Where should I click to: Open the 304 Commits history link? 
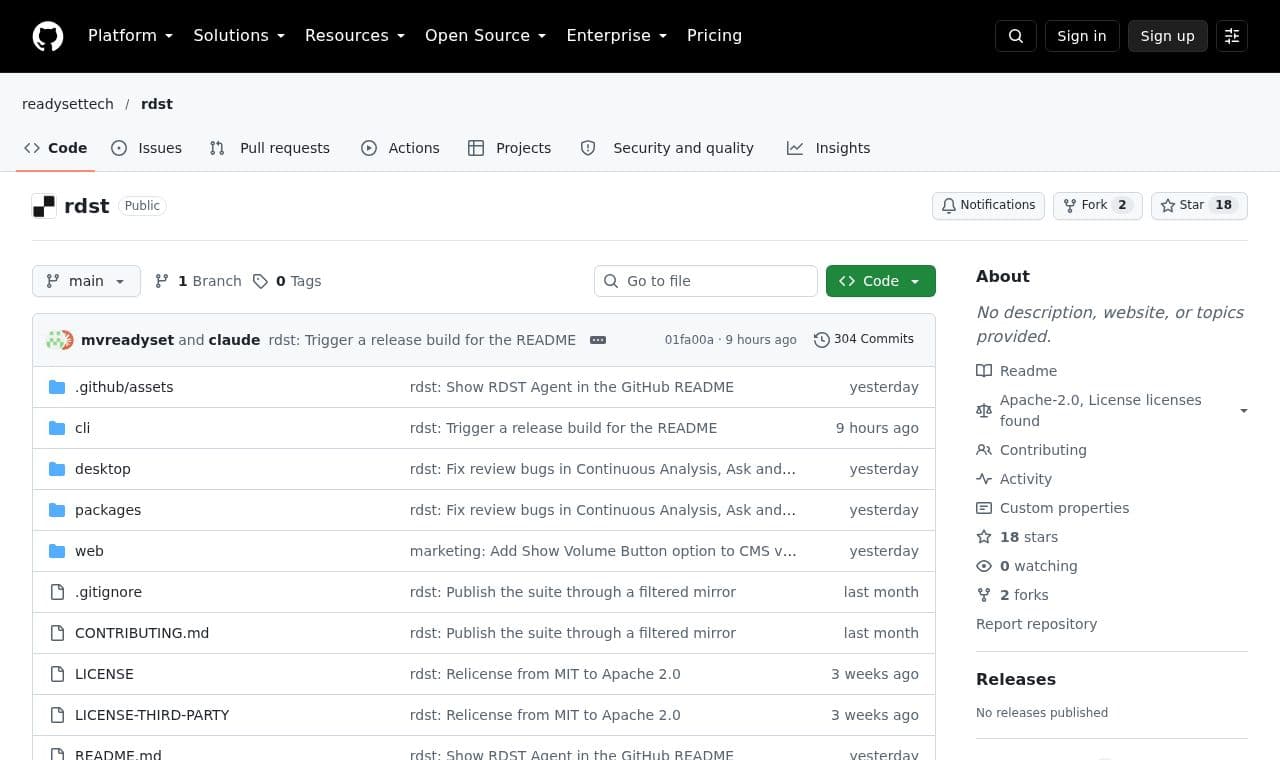[864, 340]
